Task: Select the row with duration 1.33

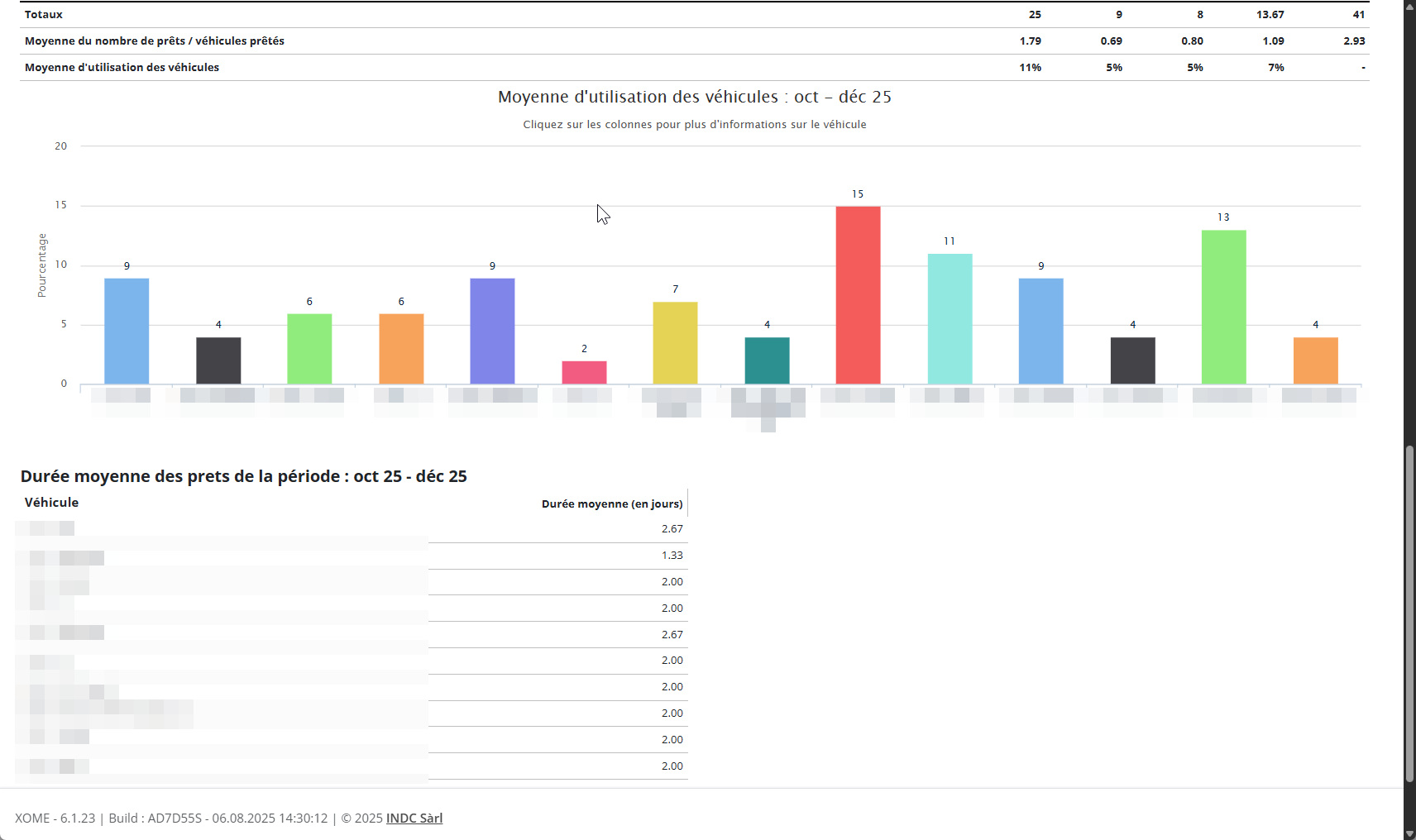Action: (x=352, y=556)
